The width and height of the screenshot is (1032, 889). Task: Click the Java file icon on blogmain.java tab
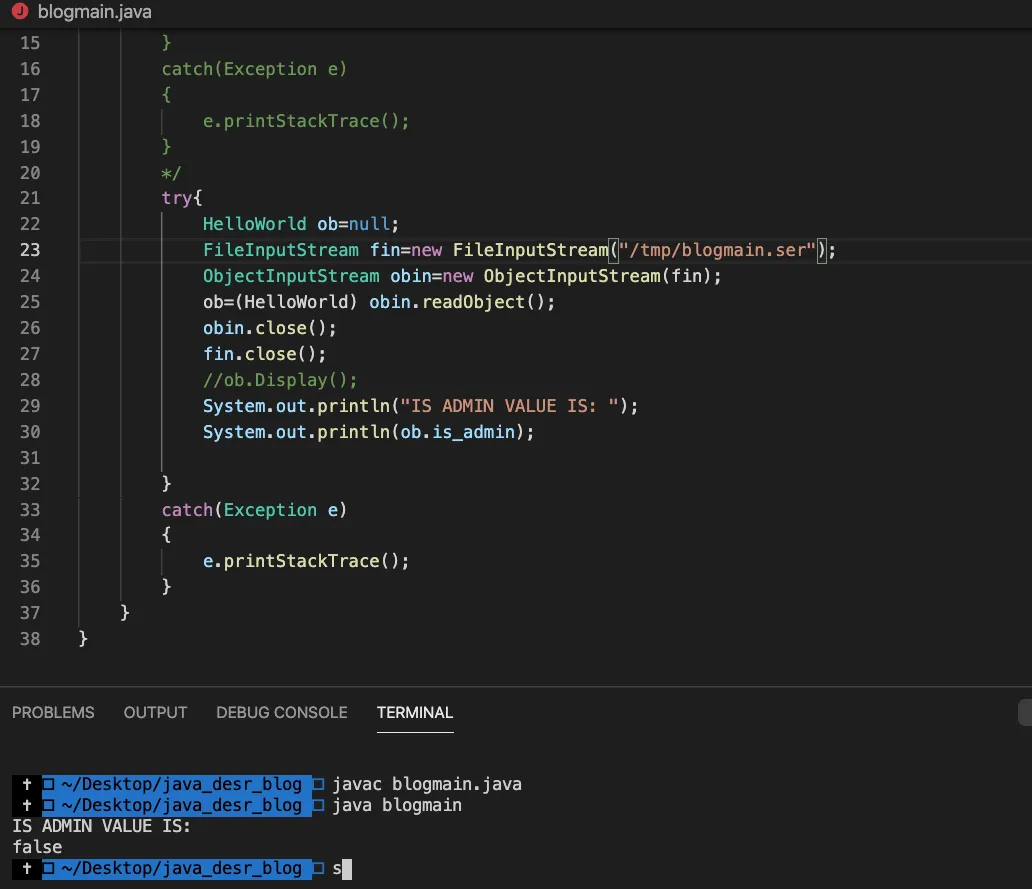20,11
